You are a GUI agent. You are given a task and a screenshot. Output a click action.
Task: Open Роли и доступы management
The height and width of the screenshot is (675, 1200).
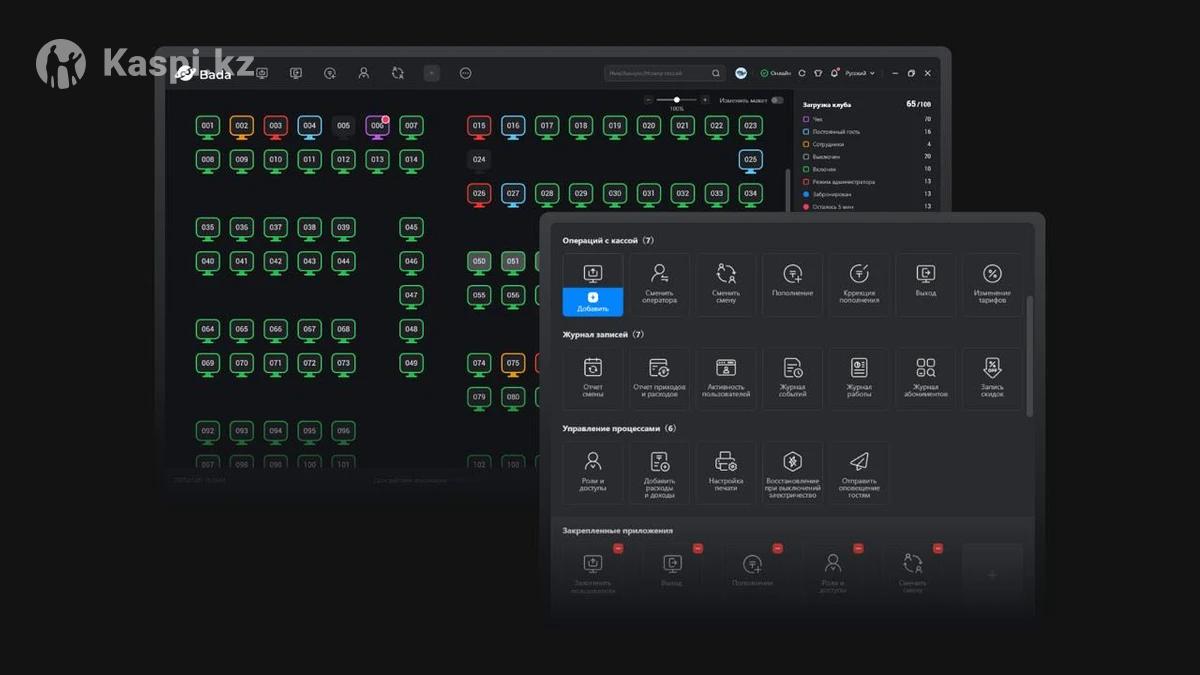592,472
